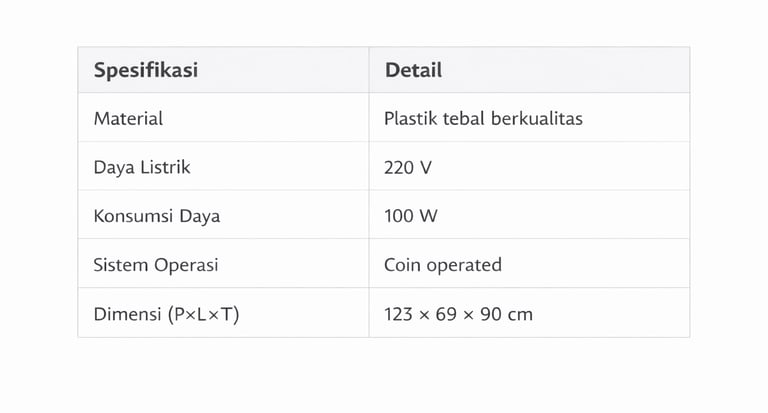Image resolution: width=768 pixels, height=413 pixels.
Task: Click the word Plastik
Action: [x=410, y=119]
